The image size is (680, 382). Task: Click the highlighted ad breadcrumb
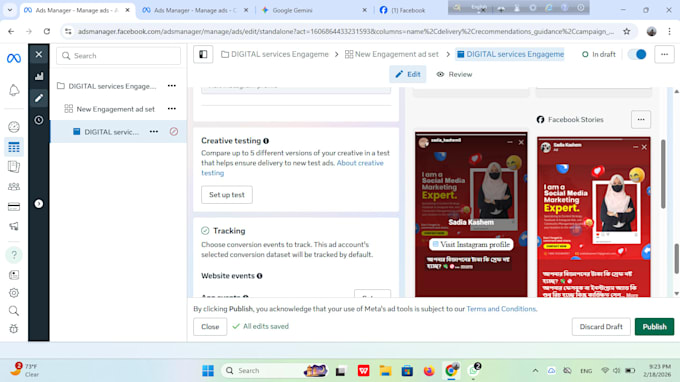[x=510, y=54]
